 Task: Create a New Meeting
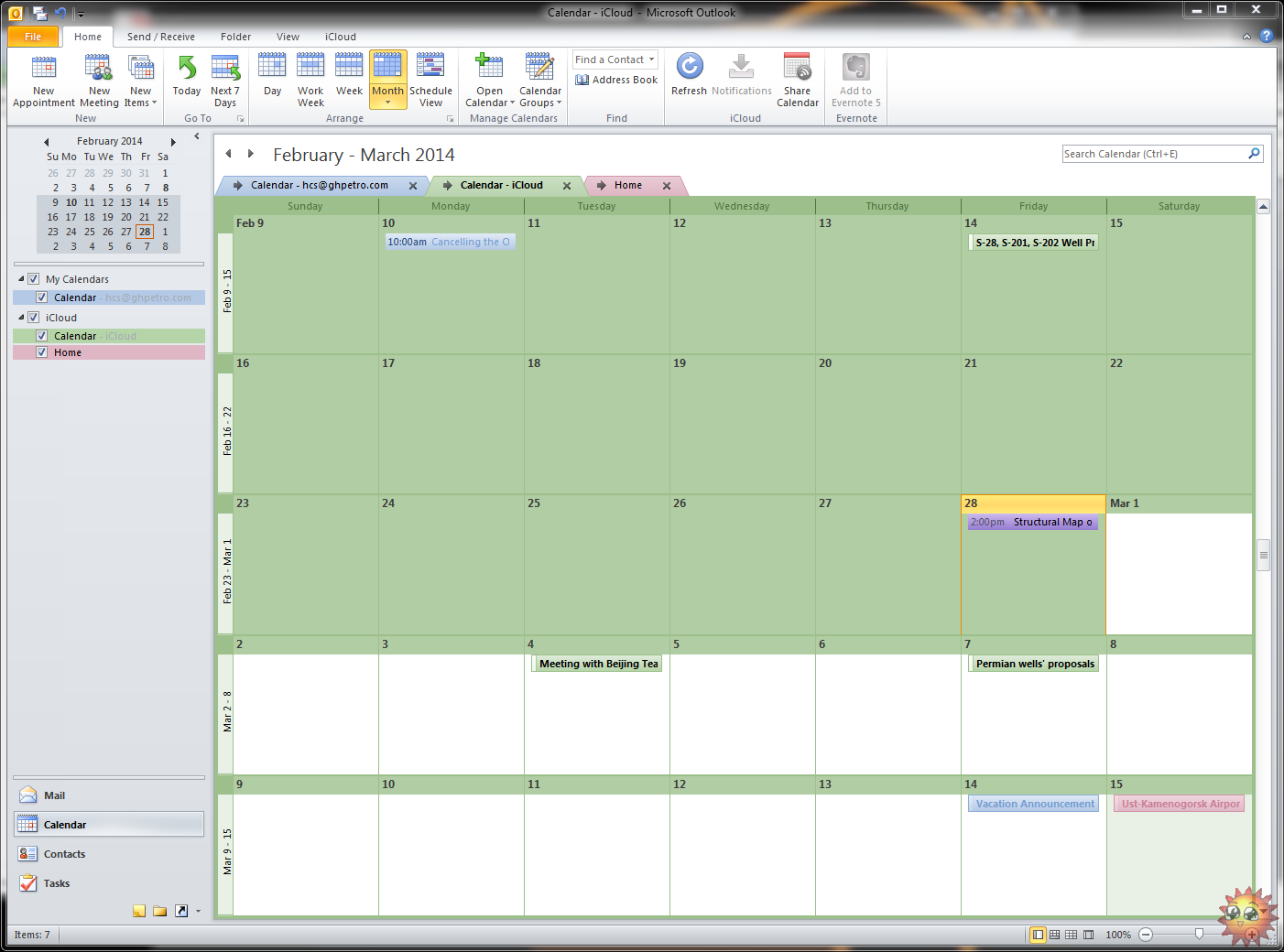point(99,81)
